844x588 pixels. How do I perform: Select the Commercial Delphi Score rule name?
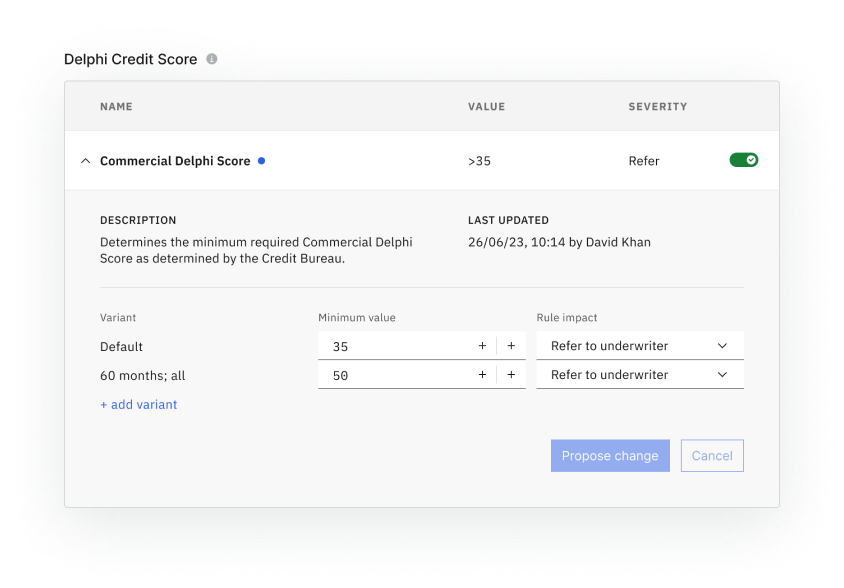click(x=175, y=161)
